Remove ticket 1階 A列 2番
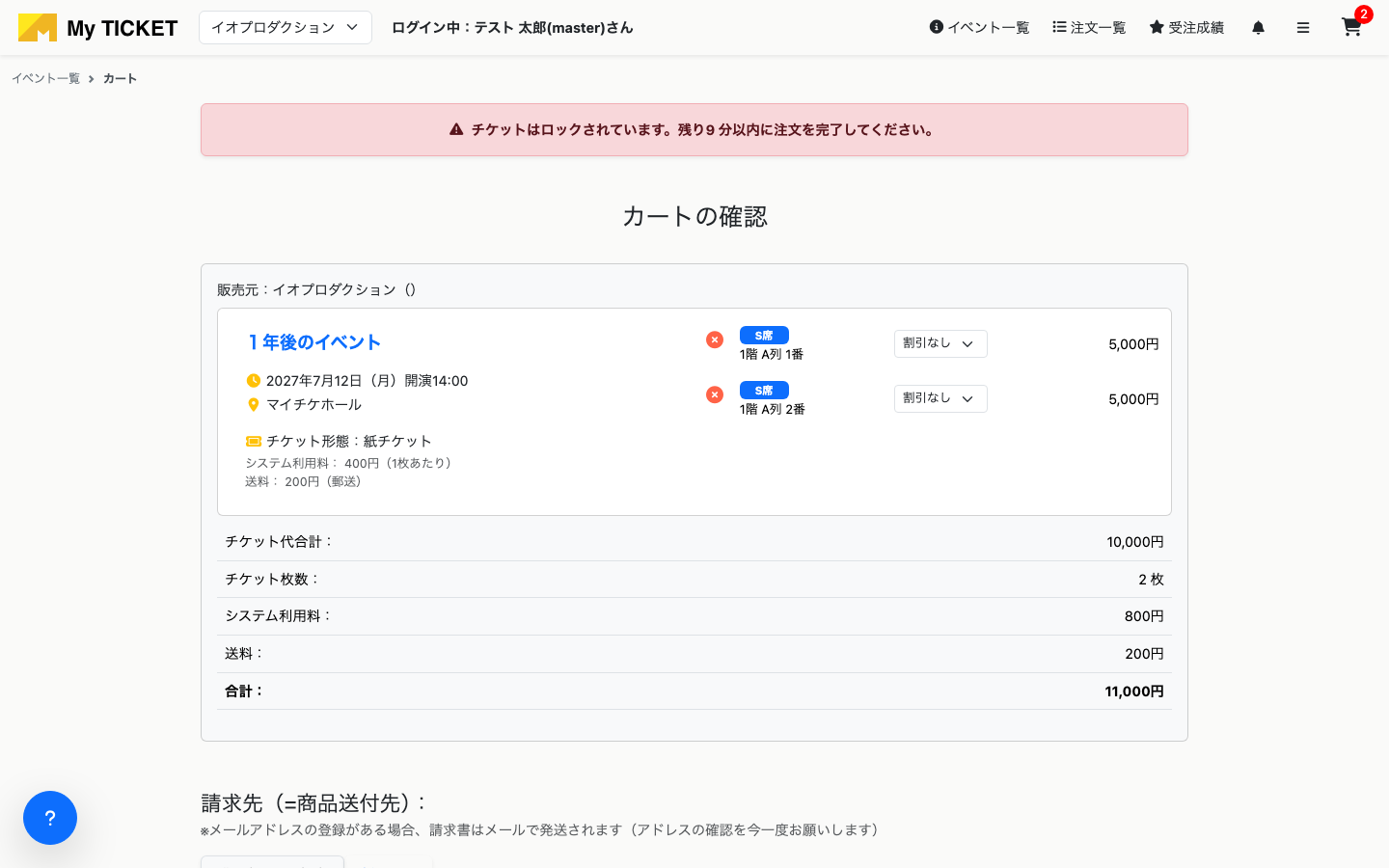 pyautogui.click(x=715, y=394)
